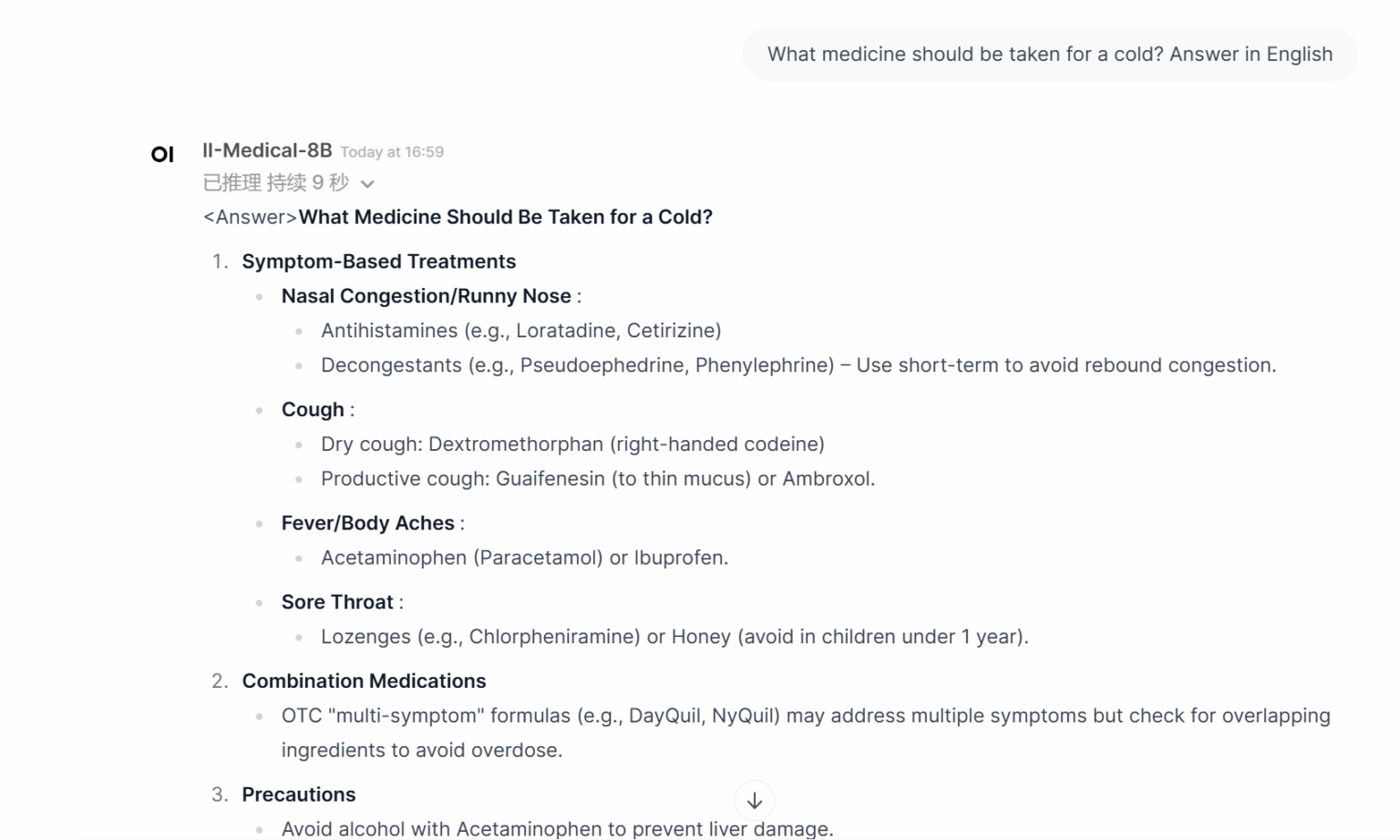This screenshot has width=1400, height=840.
Task: Click the 'Fever/Body Aches' subheading
Action: pyautogui.click(x=367, y=523)
